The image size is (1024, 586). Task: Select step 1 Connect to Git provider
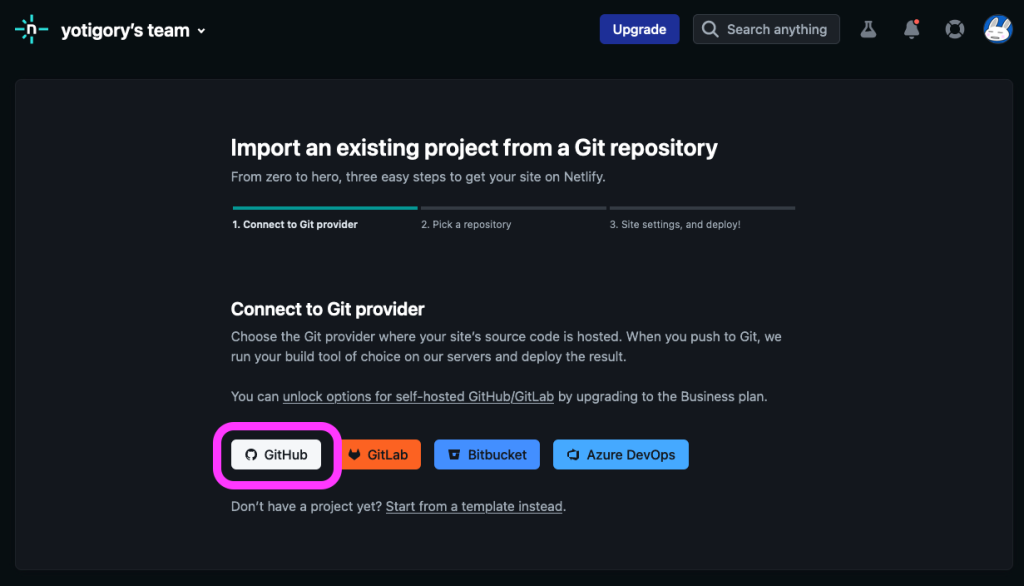(295, 224)
